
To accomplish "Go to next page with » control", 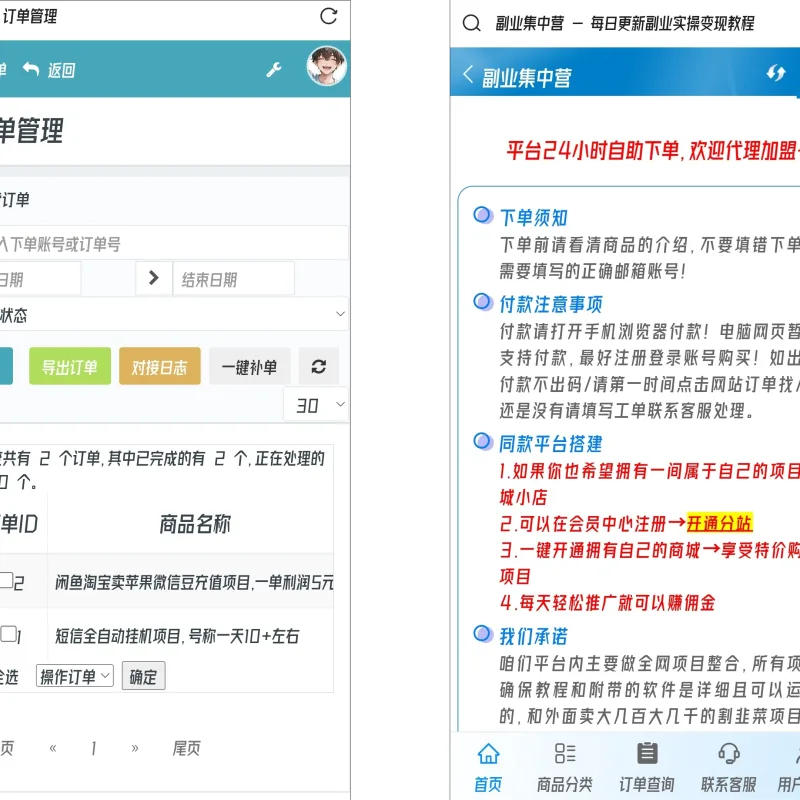I will (135, 748).
